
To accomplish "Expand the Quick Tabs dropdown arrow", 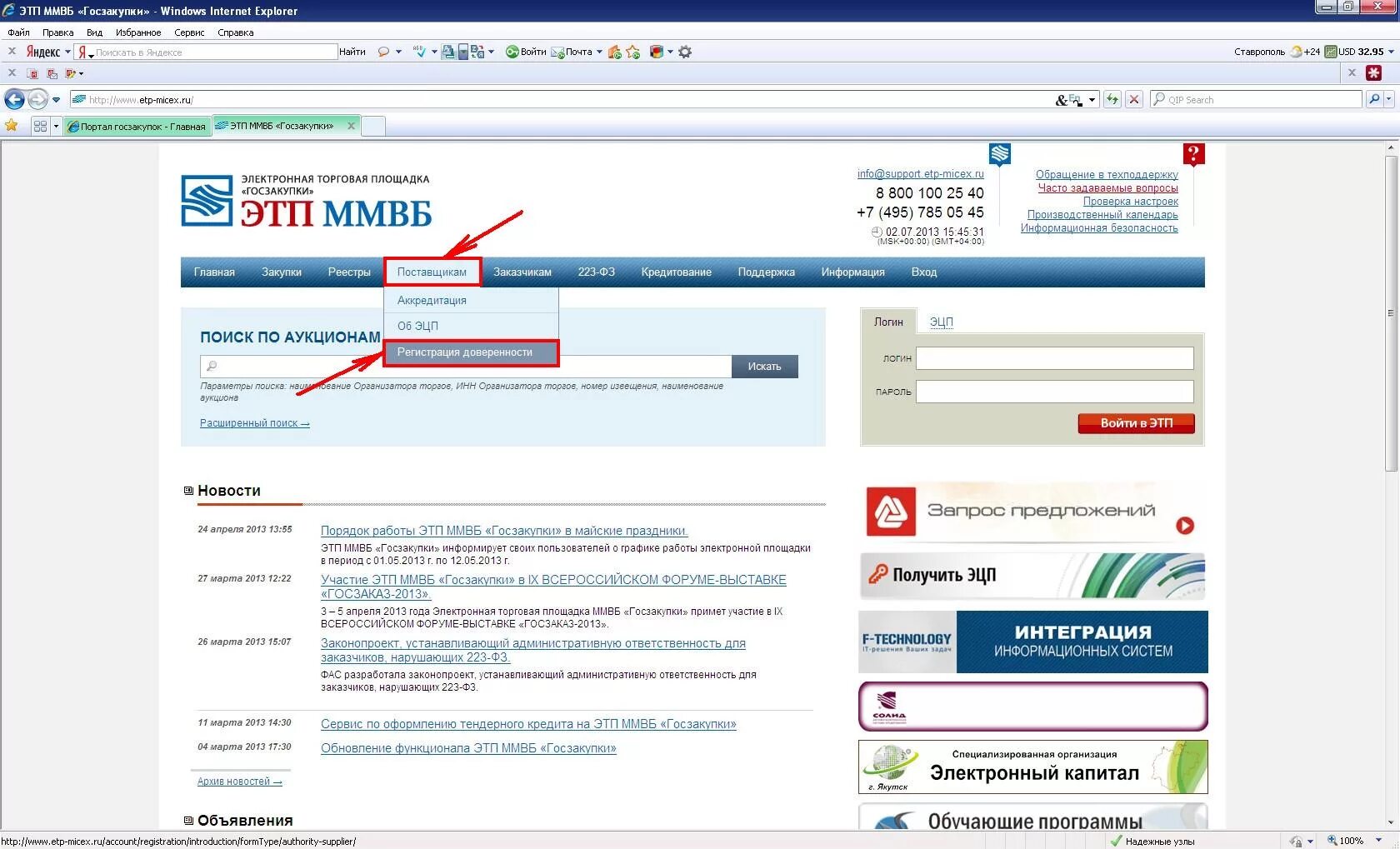I will click(56, 127).
